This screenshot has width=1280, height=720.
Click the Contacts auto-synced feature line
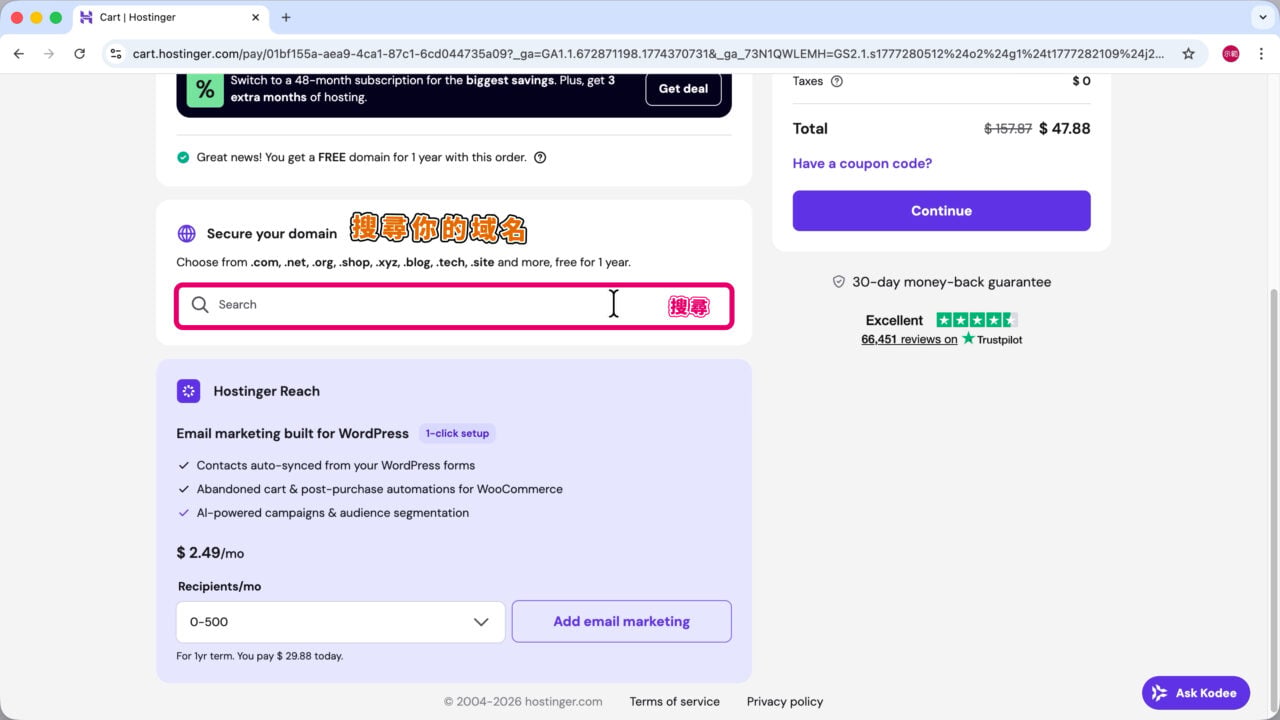pos(336,466)
